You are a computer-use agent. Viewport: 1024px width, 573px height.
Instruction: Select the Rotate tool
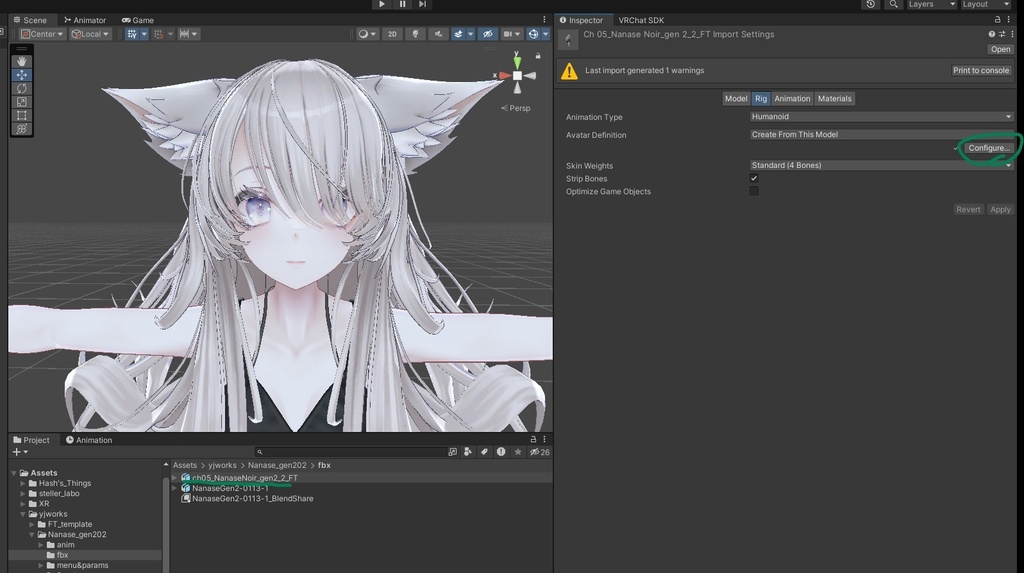click(x=22, y=88)
